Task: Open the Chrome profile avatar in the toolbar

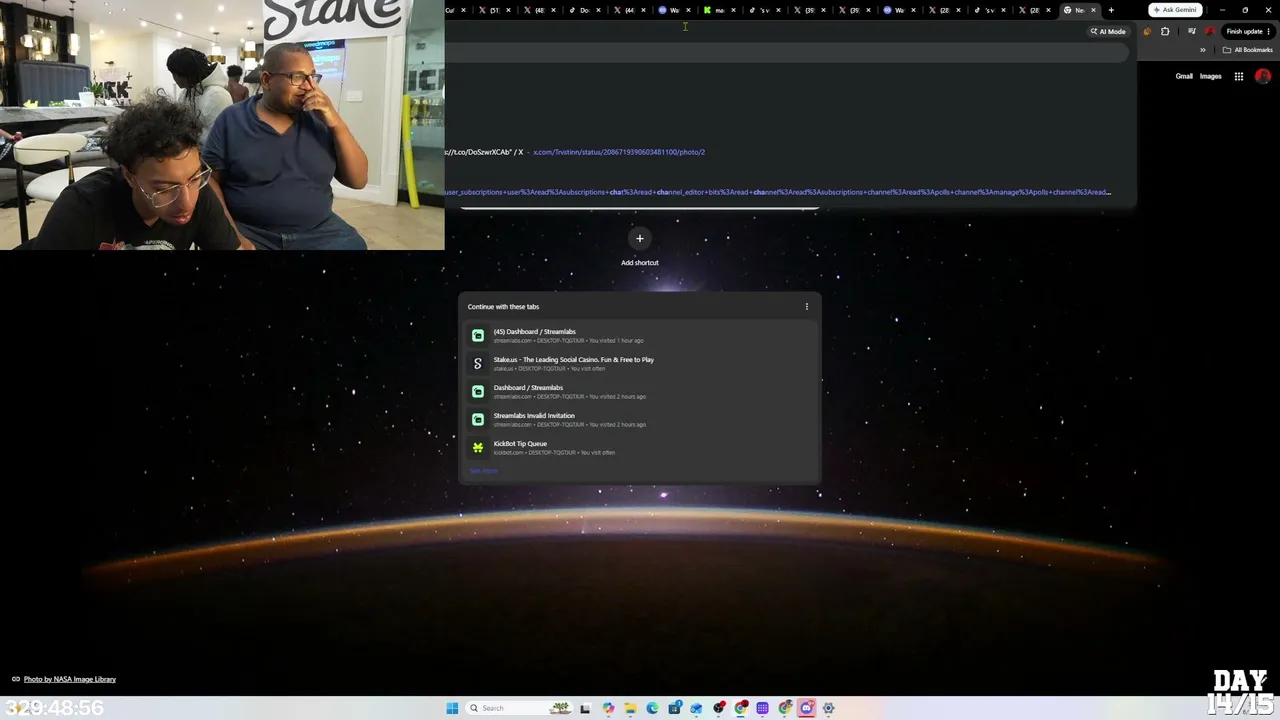Action: pos(1210,31)
